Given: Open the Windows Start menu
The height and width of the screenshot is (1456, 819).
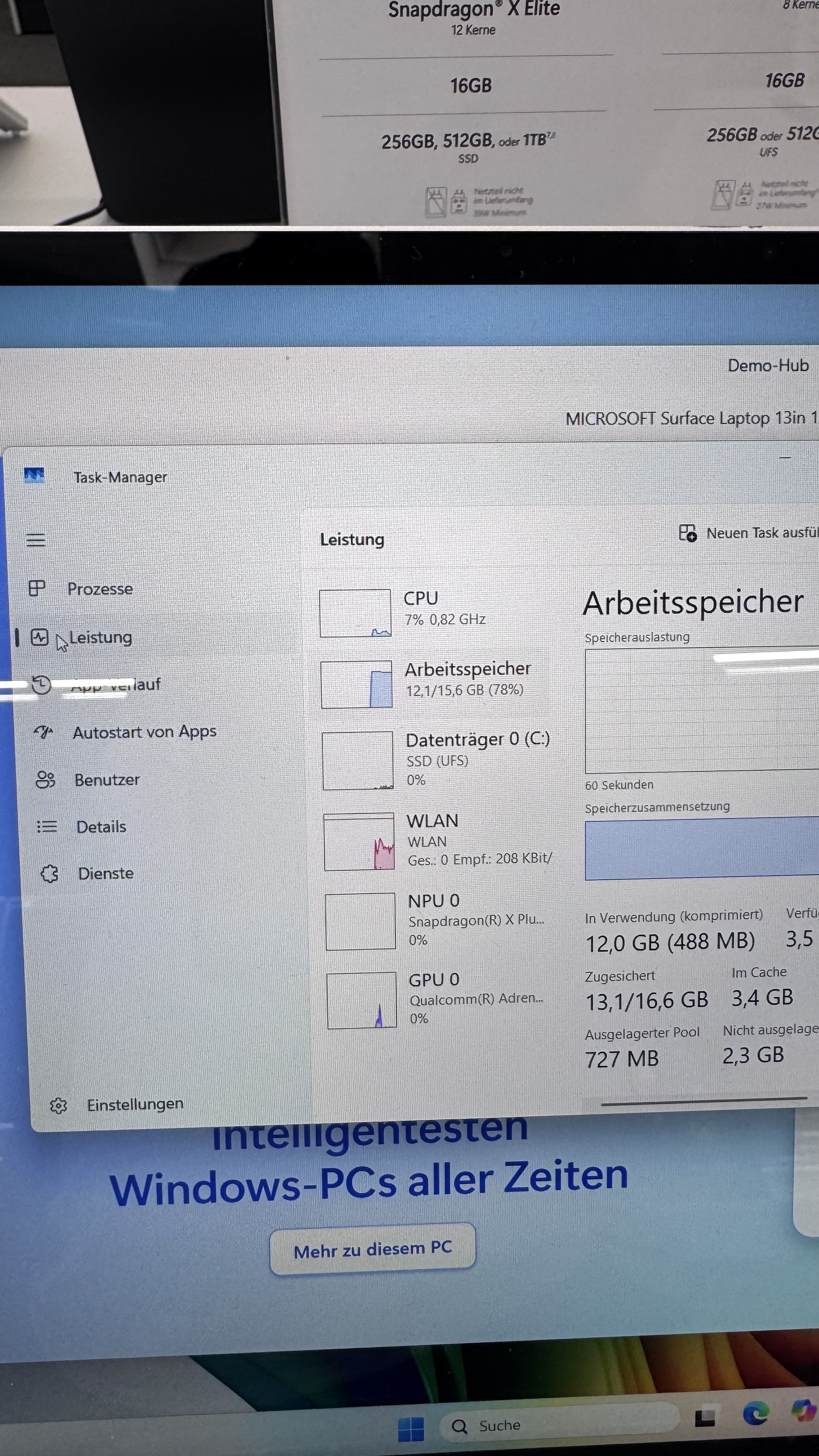Looking at the screenshot, I should tap(411, 1430).
